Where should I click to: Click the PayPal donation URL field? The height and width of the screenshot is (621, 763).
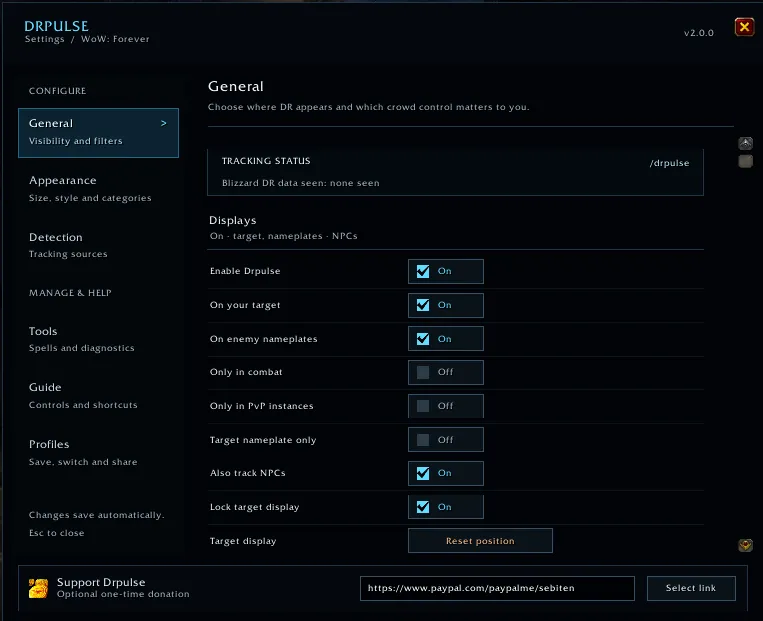pos(497,588)
